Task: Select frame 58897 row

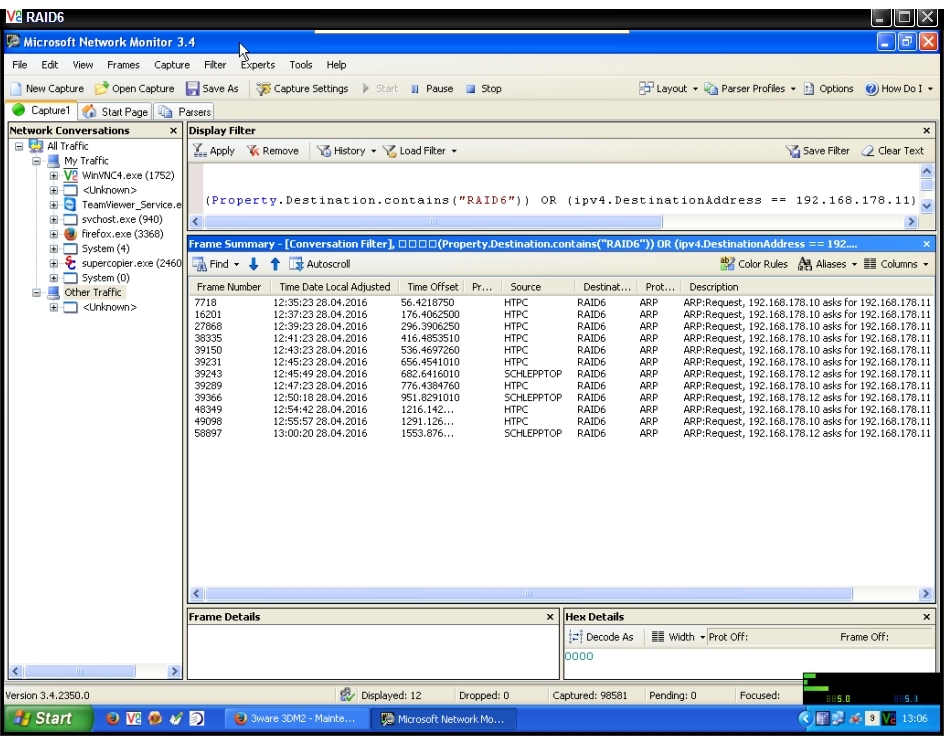Action: (x=561, y=433)
